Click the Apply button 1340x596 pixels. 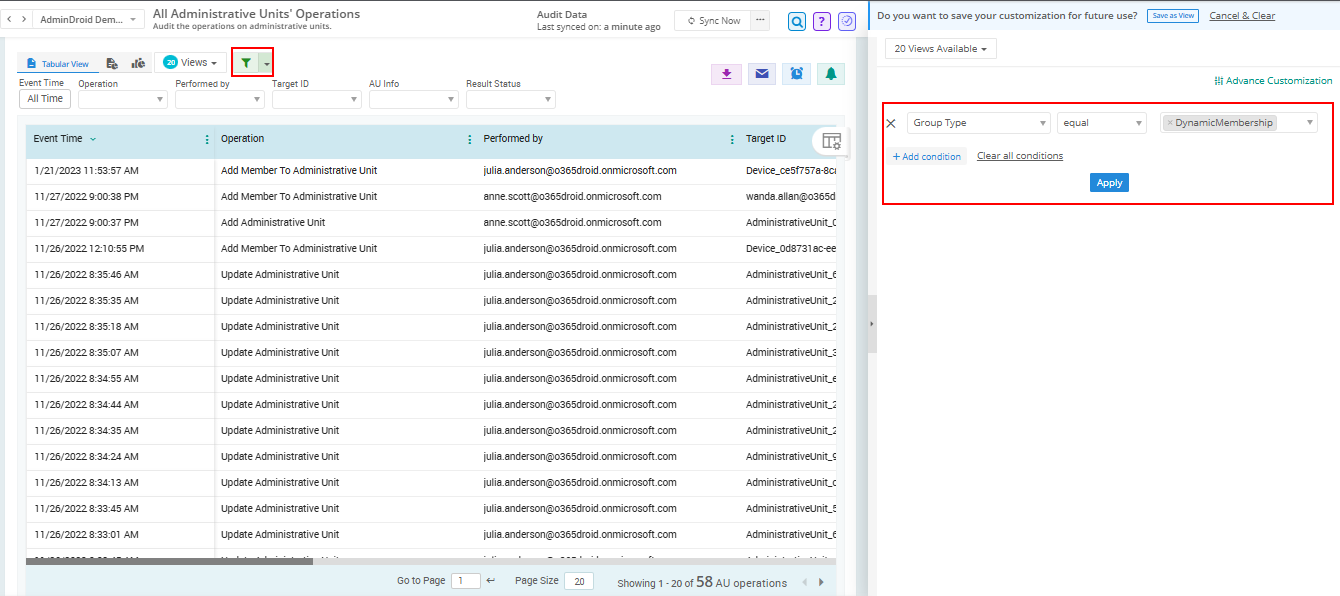(1109, 182)
